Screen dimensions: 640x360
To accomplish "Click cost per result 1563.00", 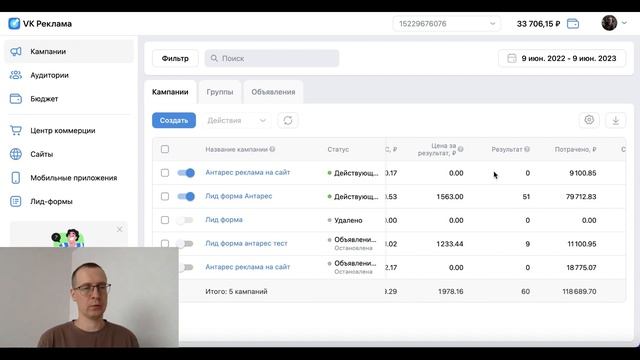I will [x=450, y=197].
